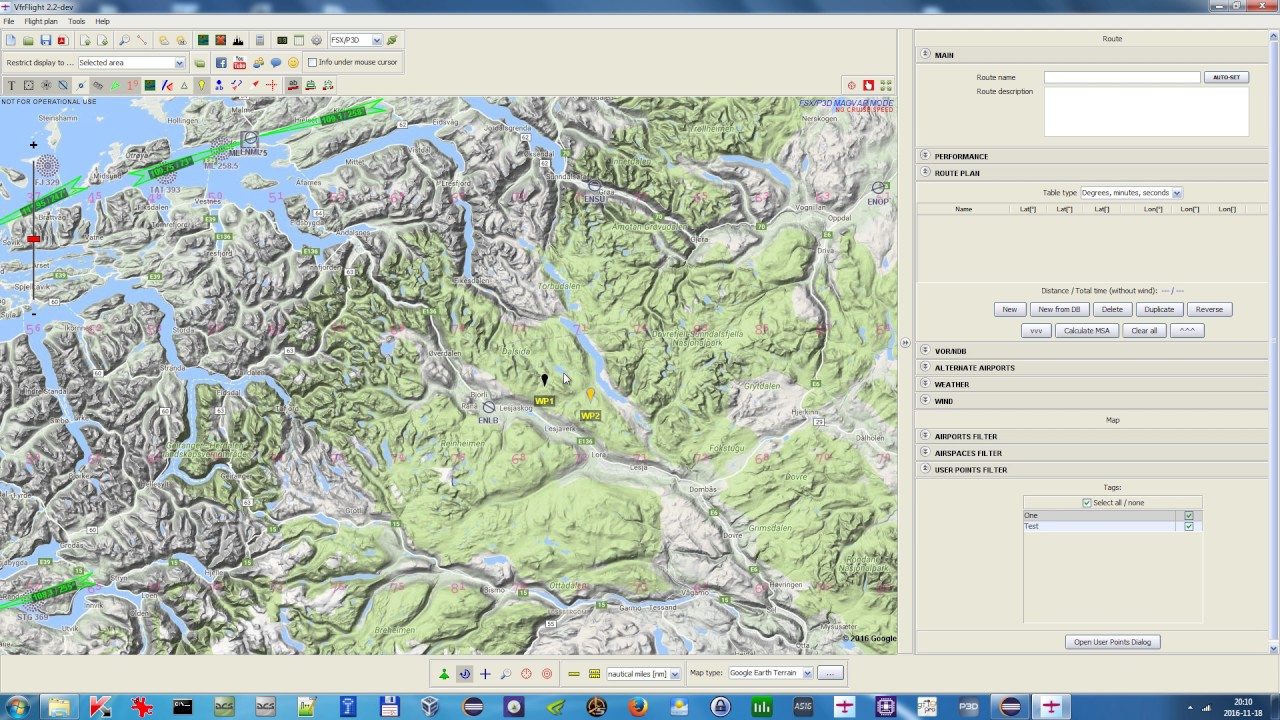Click the green aircraft position icon in the bottom toolbar

pos(444,674)
